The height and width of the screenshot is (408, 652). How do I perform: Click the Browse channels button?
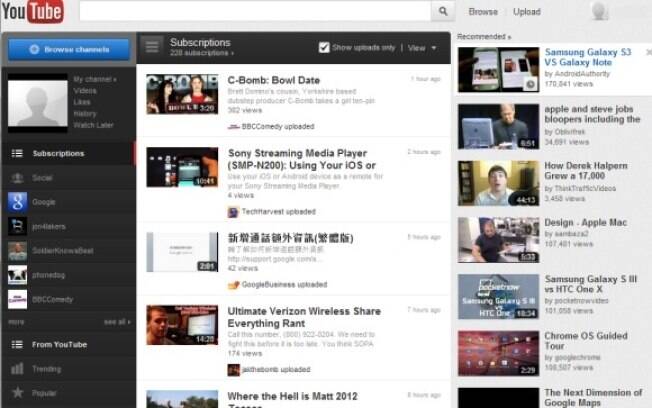(x=69, y=49)
